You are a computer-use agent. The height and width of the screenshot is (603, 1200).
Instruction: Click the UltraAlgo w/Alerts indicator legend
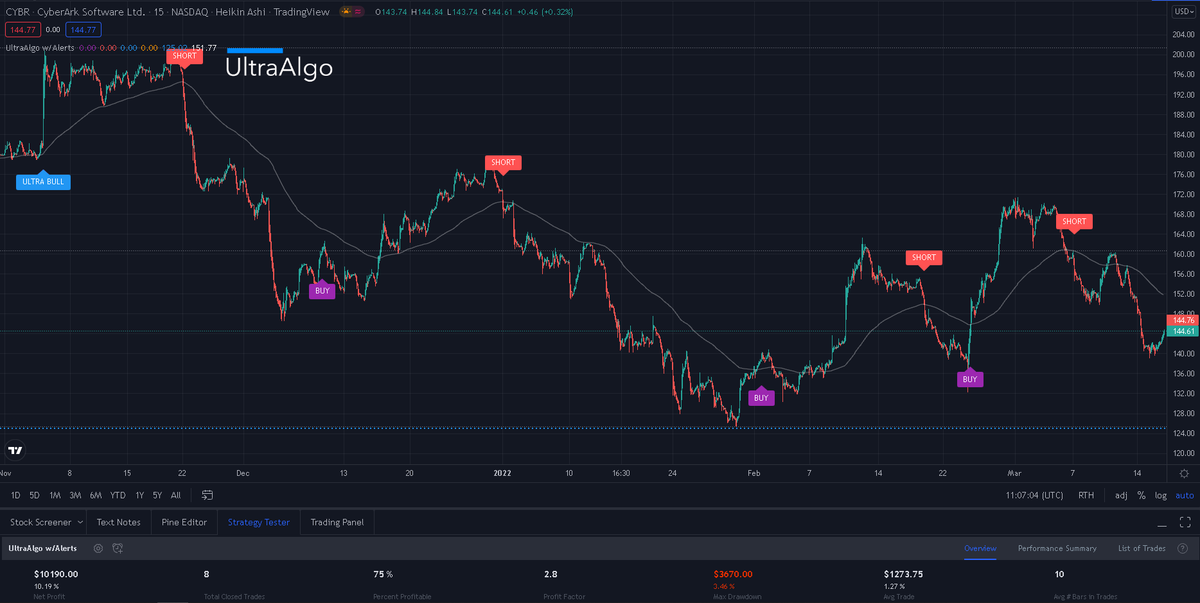coord(39,47)
